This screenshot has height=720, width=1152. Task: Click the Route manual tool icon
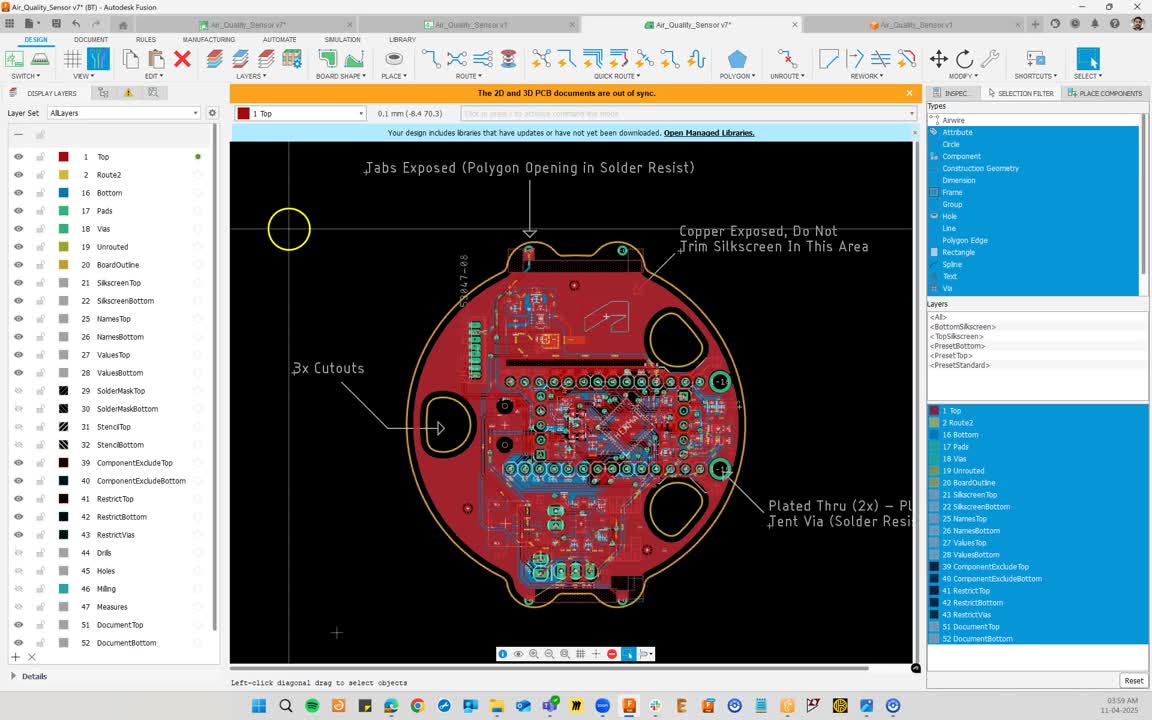(431, 59)
